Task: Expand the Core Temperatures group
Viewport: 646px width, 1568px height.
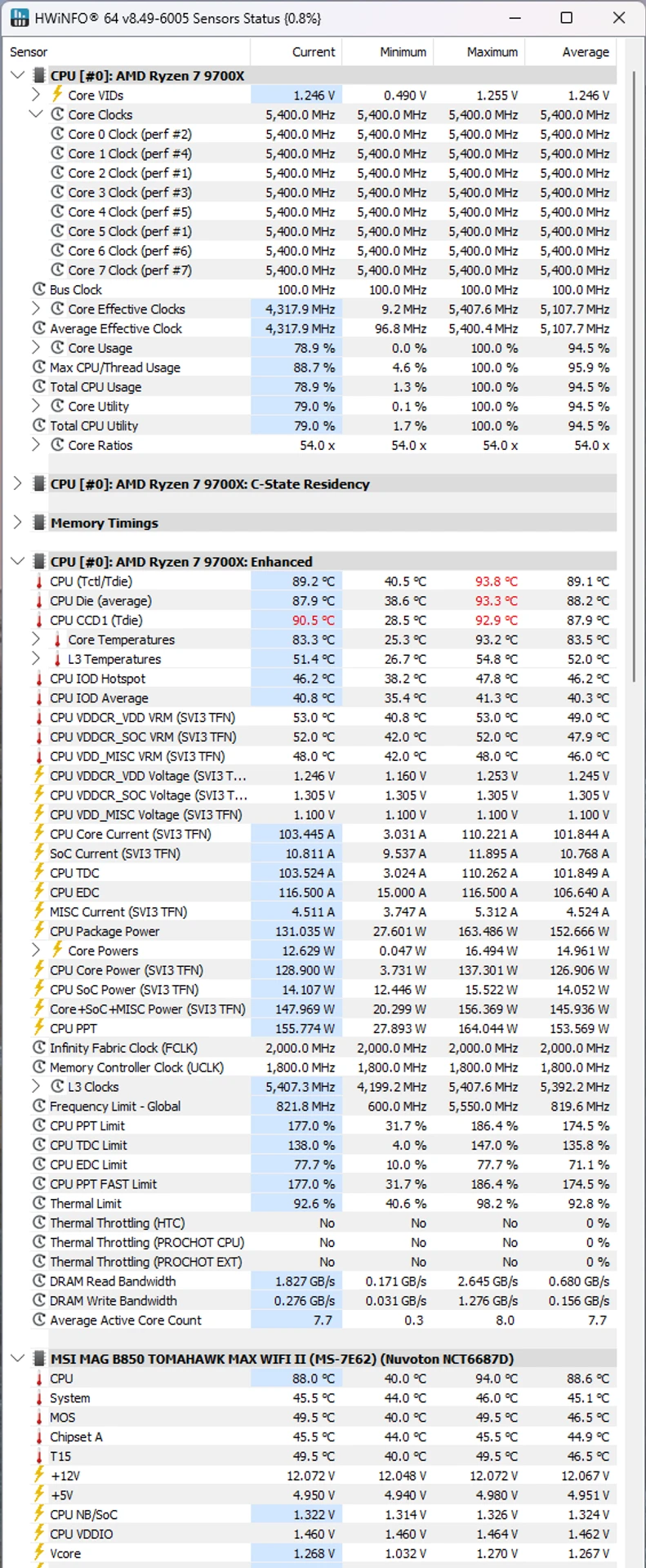Action: pyautogui.click(x=35, y=639)
